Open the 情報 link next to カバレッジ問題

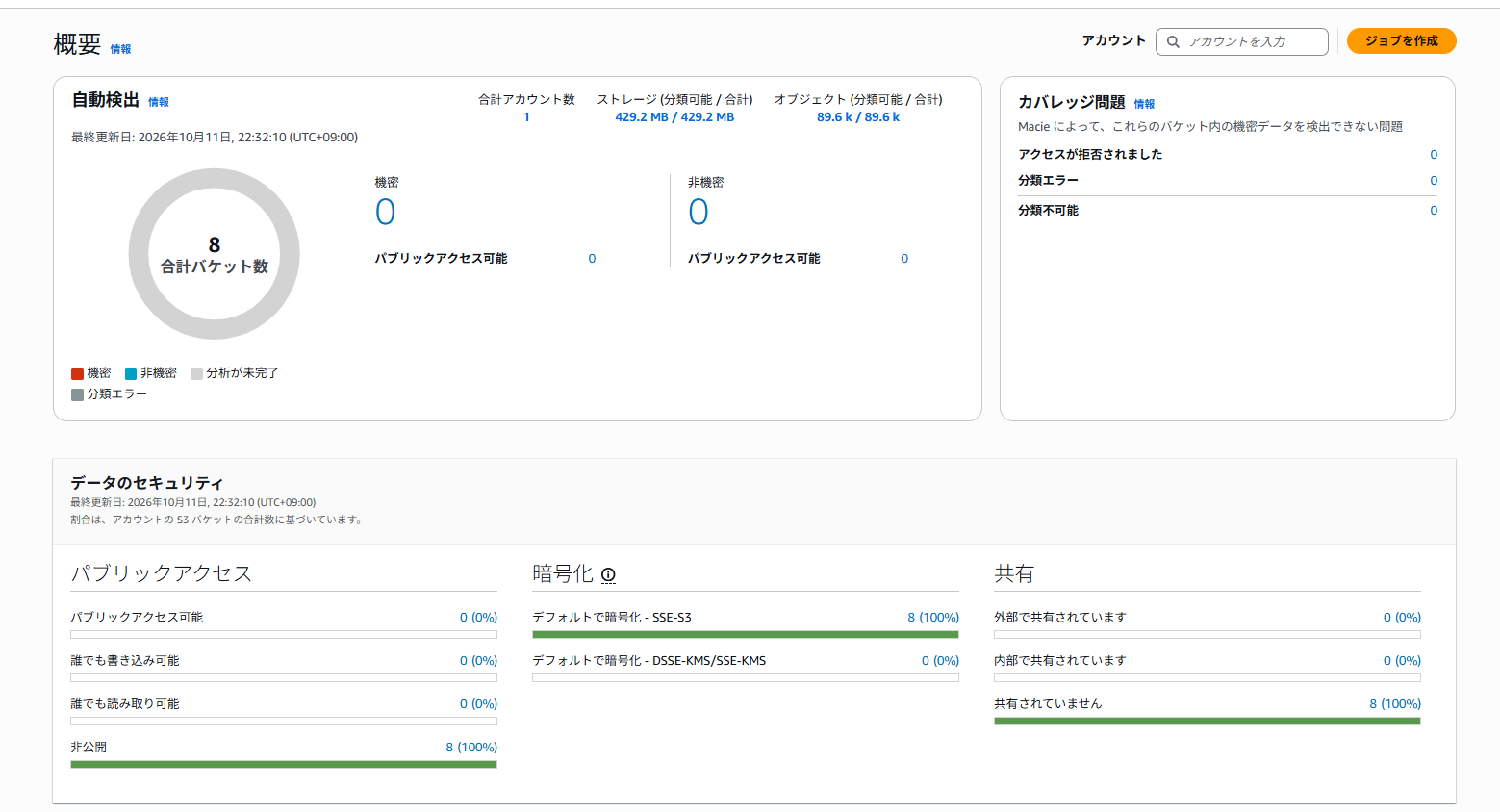1144,104
